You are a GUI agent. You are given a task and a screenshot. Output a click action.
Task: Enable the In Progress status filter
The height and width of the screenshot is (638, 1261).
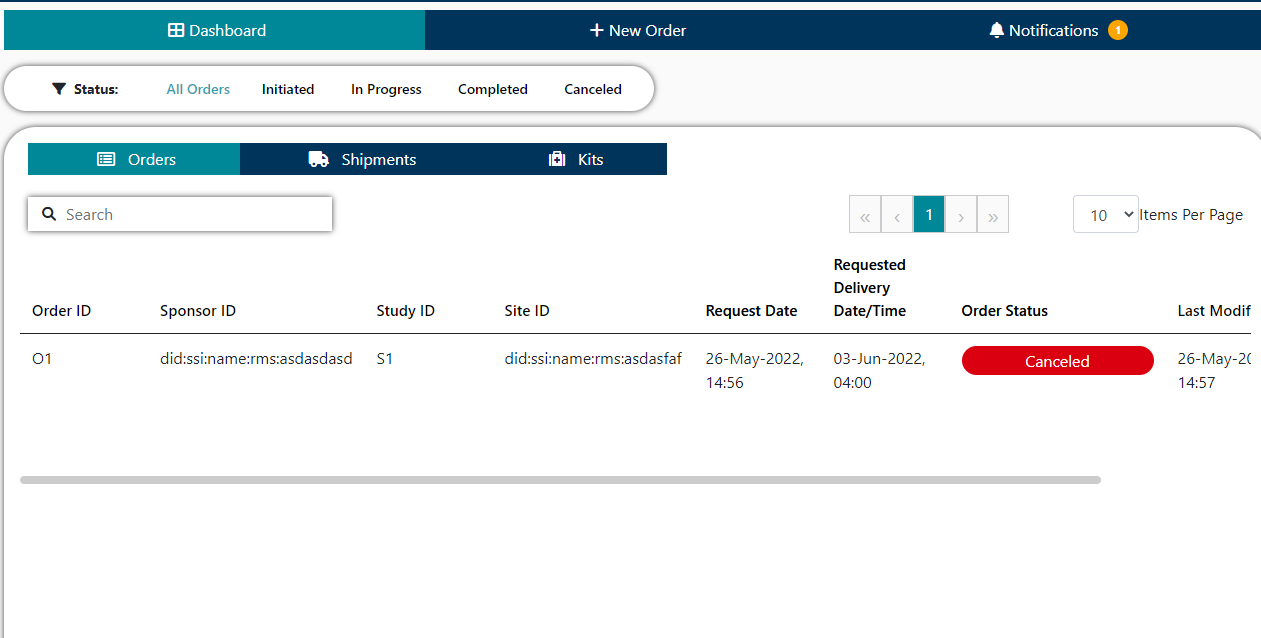pyautogui.click(x=385, y=89)
